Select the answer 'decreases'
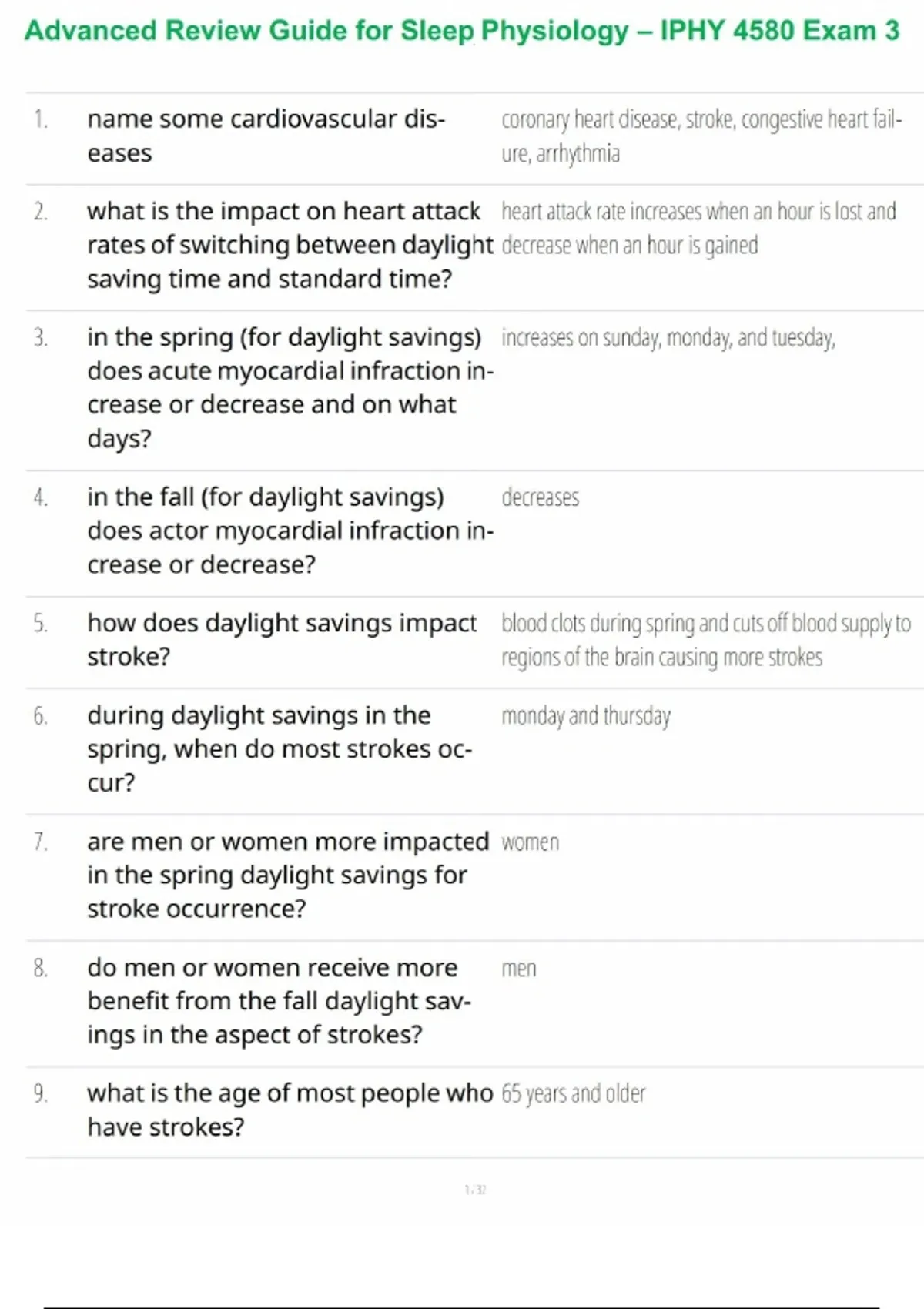This screenshot has width=924, height=1309. click(540, 497)
